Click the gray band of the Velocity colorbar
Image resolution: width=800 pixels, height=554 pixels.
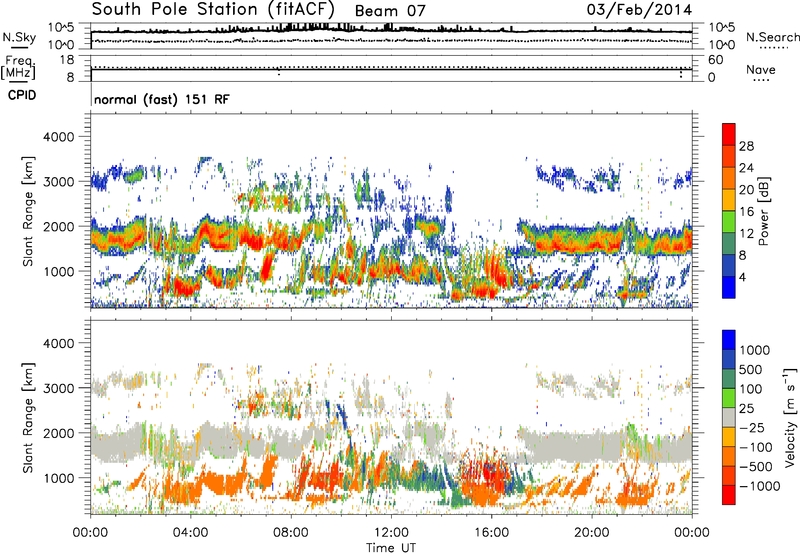click(729, 417)
